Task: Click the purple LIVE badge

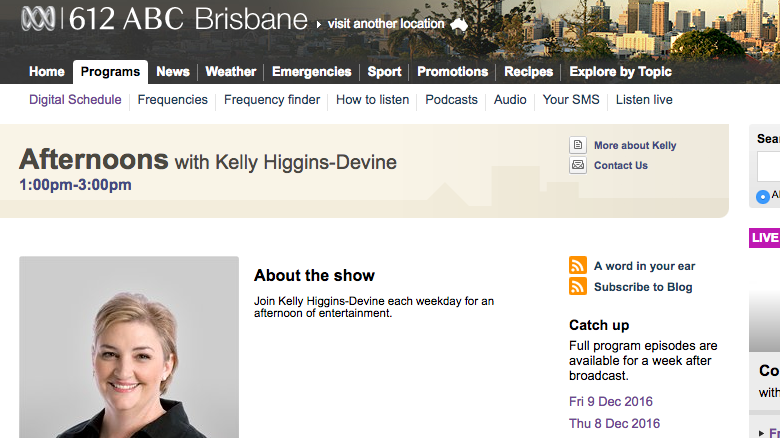Action: [x=765, y=238]
